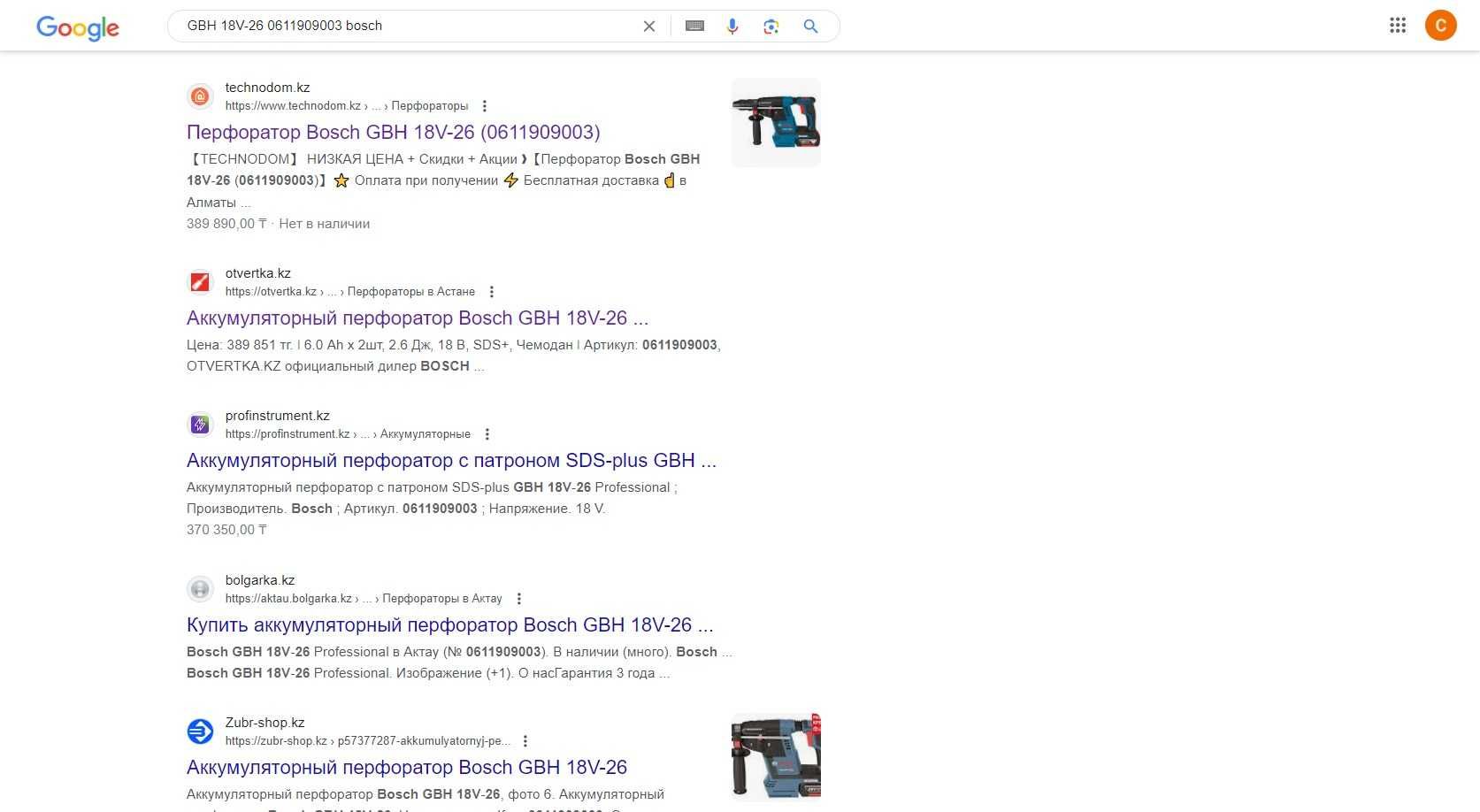
Task: Open otvertka.kz 'Аккумуляторный перфоратор Bosch GBH 18V-26 ...' link
Action: click(x=418, y=318)
